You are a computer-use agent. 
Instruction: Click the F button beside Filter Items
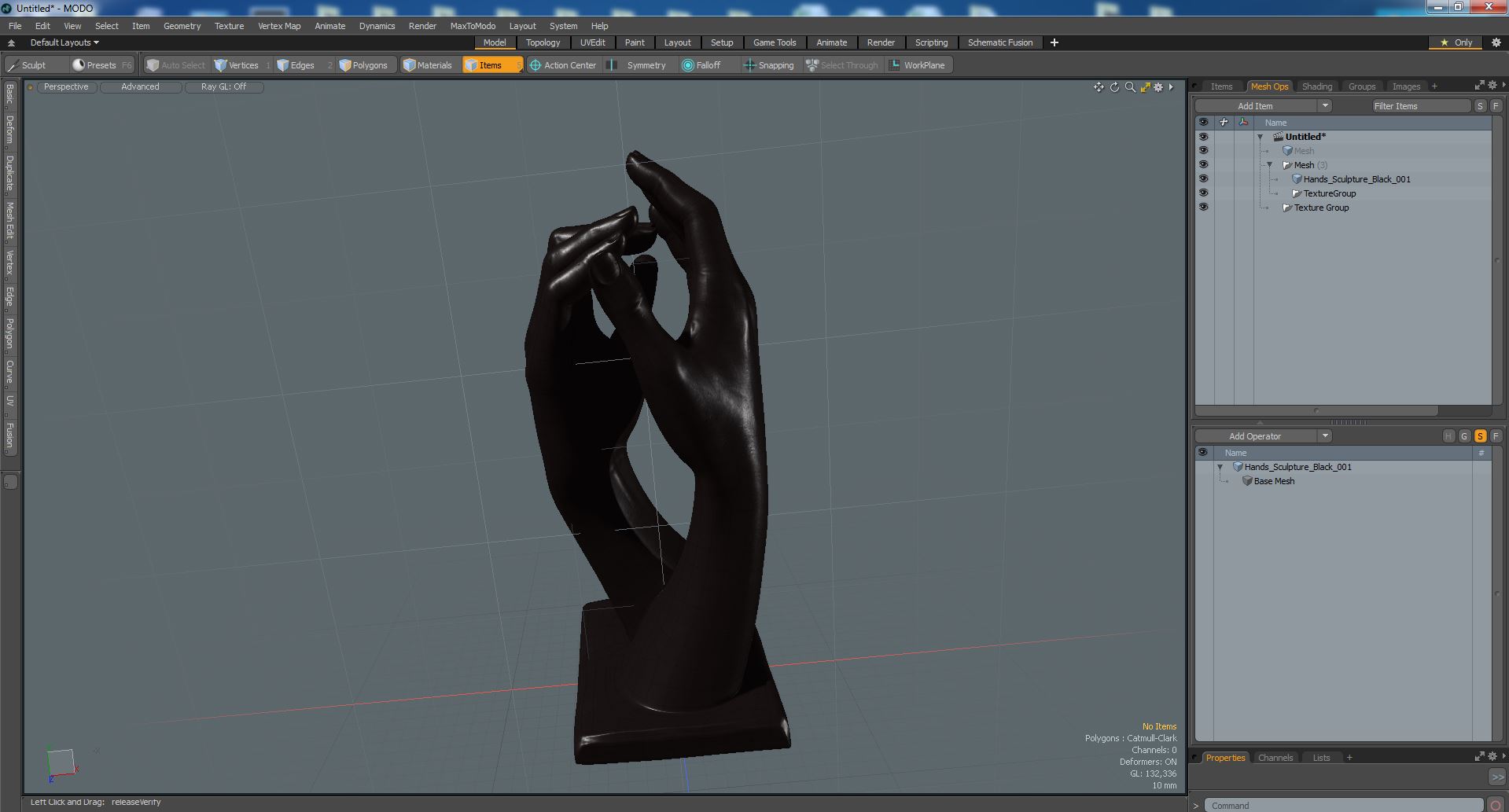coord(1496,106)
